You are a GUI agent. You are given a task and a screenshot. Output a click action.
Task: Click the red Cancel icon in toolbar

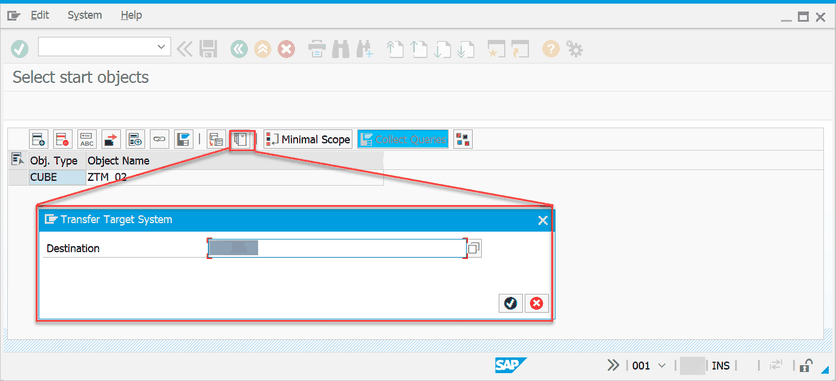[286, 49]
